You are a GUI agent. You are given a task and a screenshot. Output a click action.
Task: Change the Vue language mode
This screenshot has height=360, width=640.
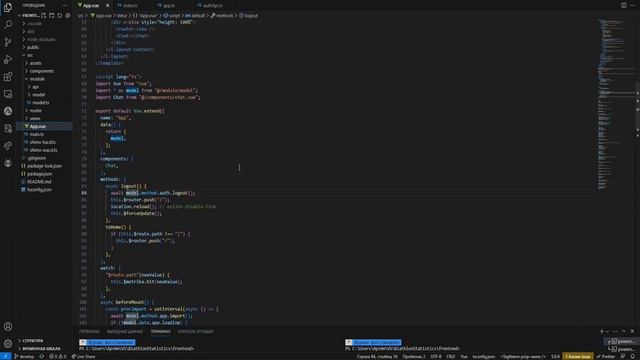pyautogui.click(x=464, y=356)
